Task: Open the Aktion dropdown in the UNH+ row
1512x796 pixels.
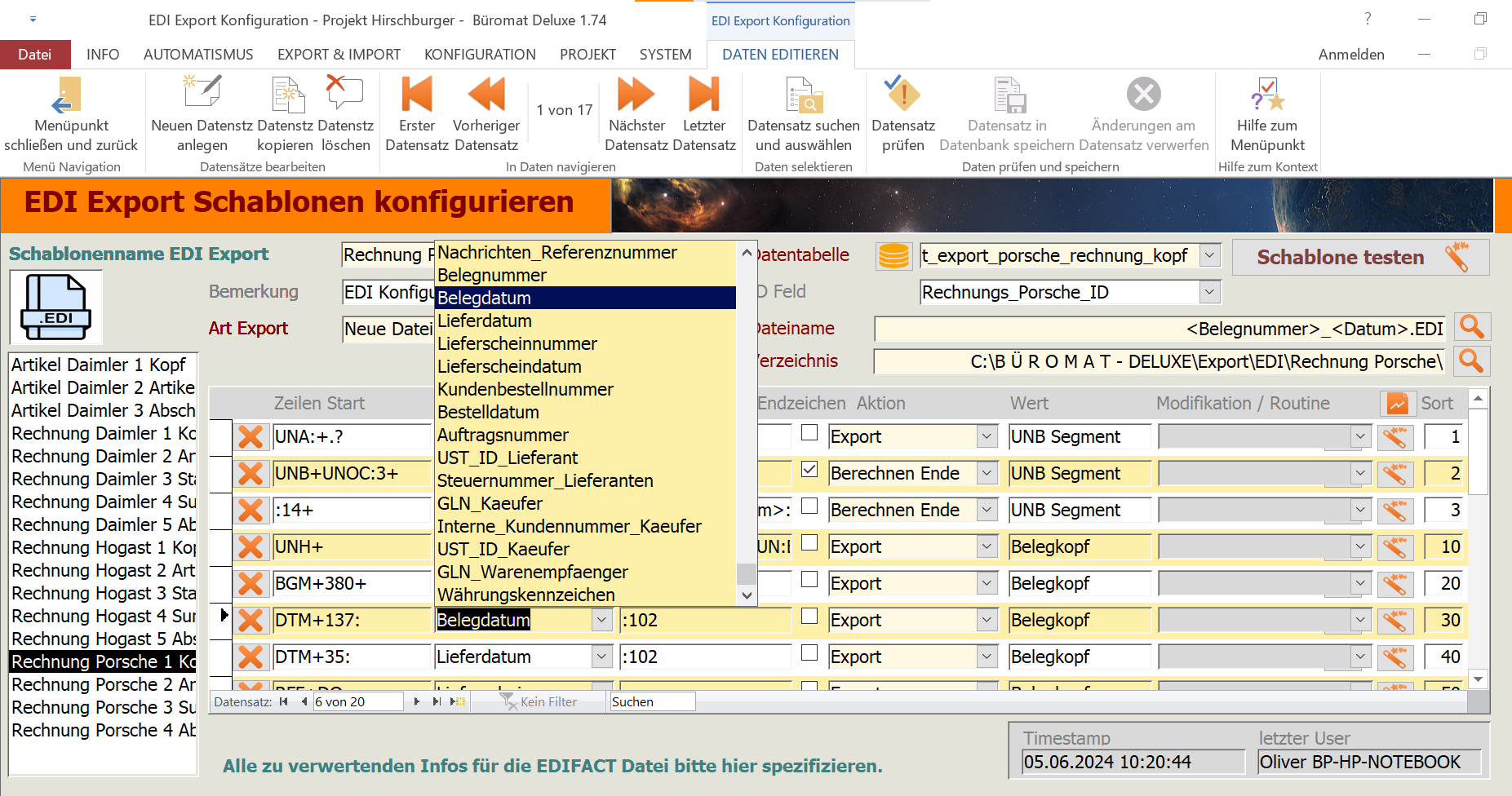Action: point(987,546)
